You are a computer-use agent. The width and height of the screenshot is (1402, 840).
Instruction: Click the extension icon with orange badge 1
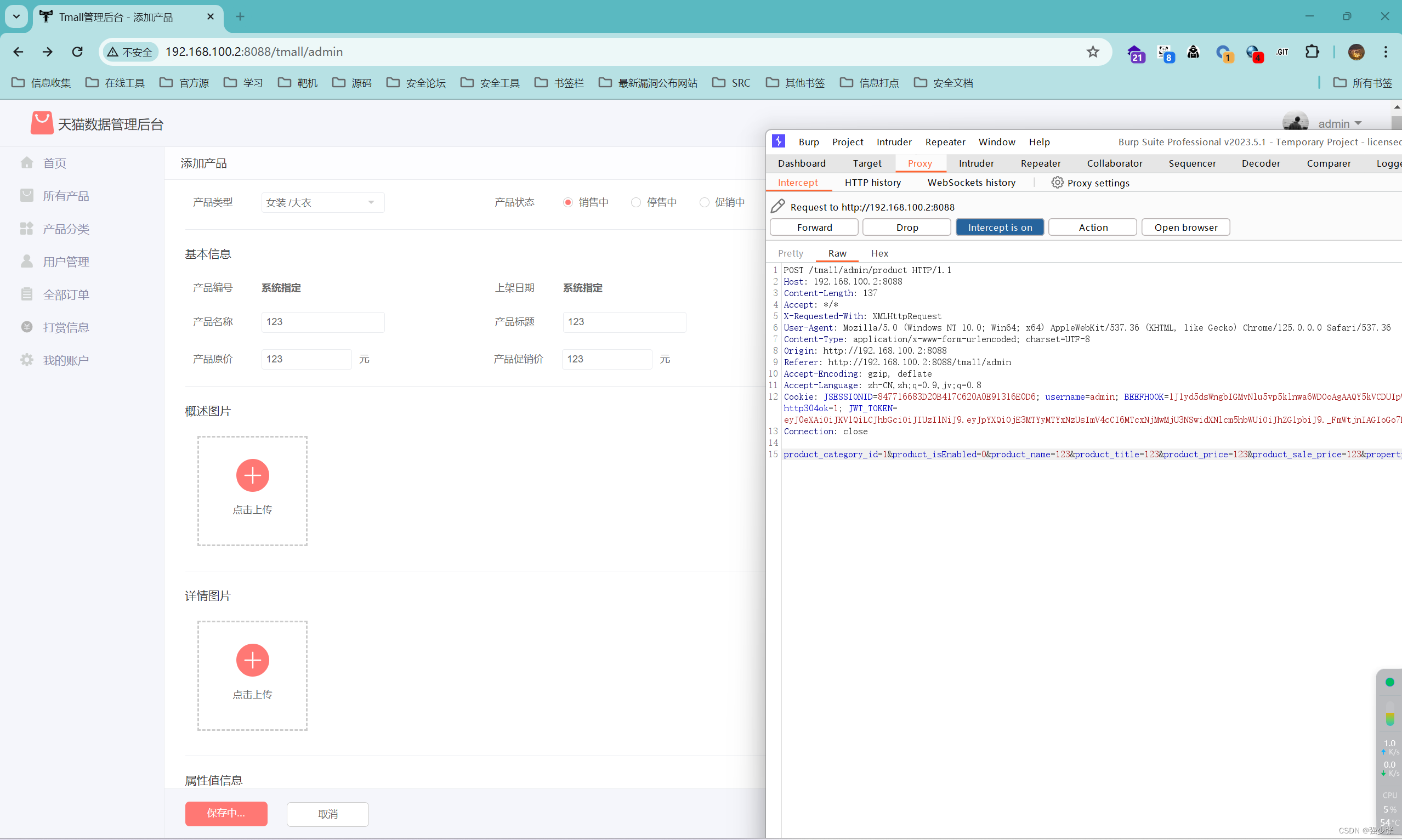[x=1224, y=53]
